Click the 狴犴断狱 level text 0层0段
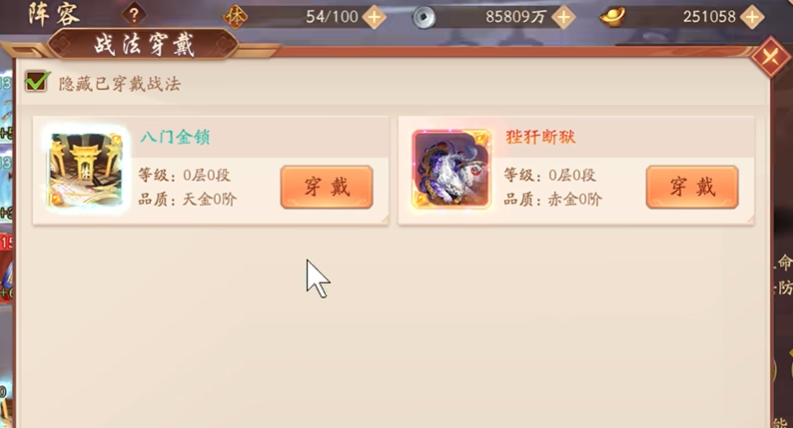 [x=572, y=176]
